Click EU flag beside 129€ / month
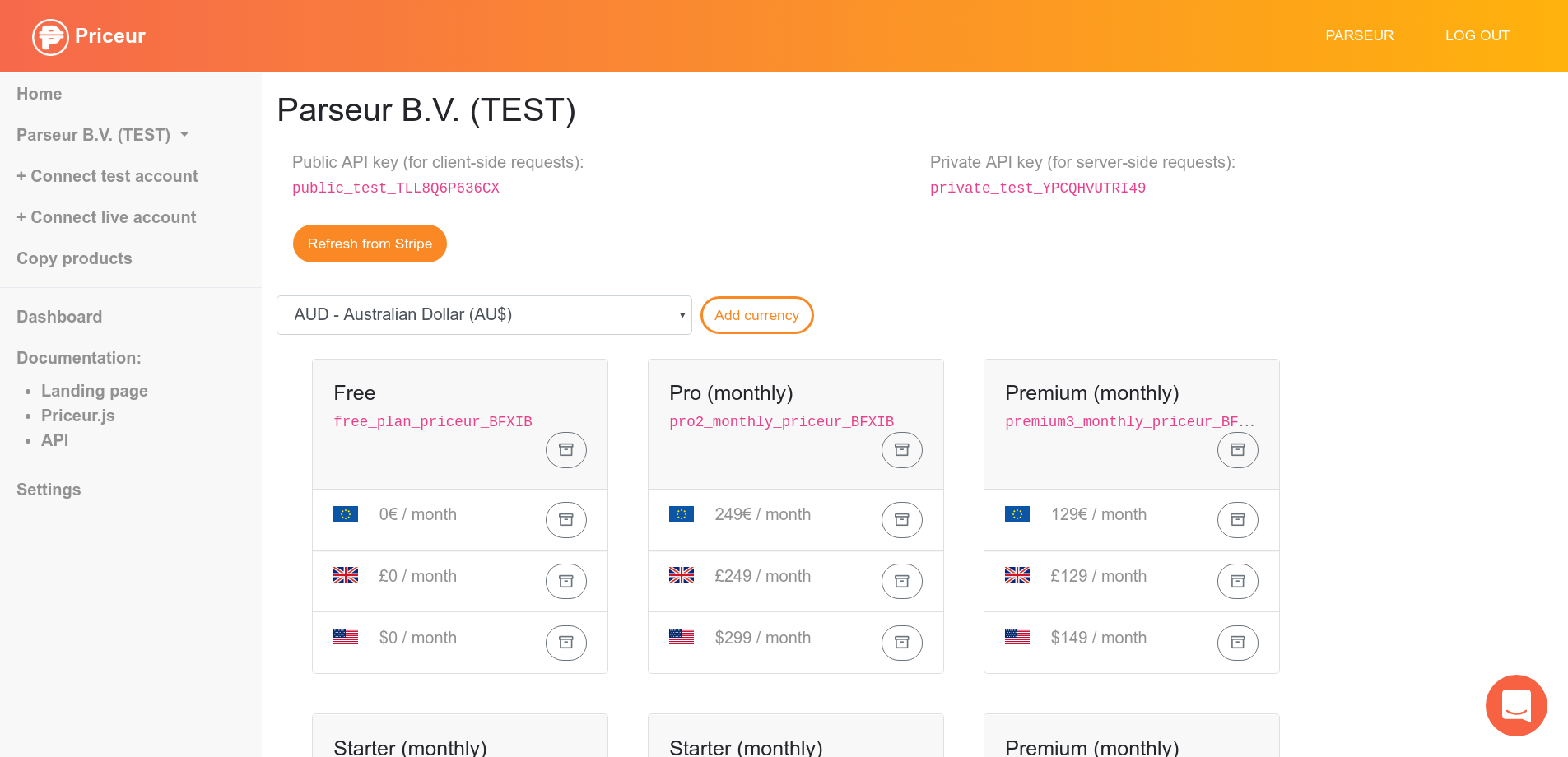The image size is (1568, 757). pyautogui.click(x=1017, y=514)
